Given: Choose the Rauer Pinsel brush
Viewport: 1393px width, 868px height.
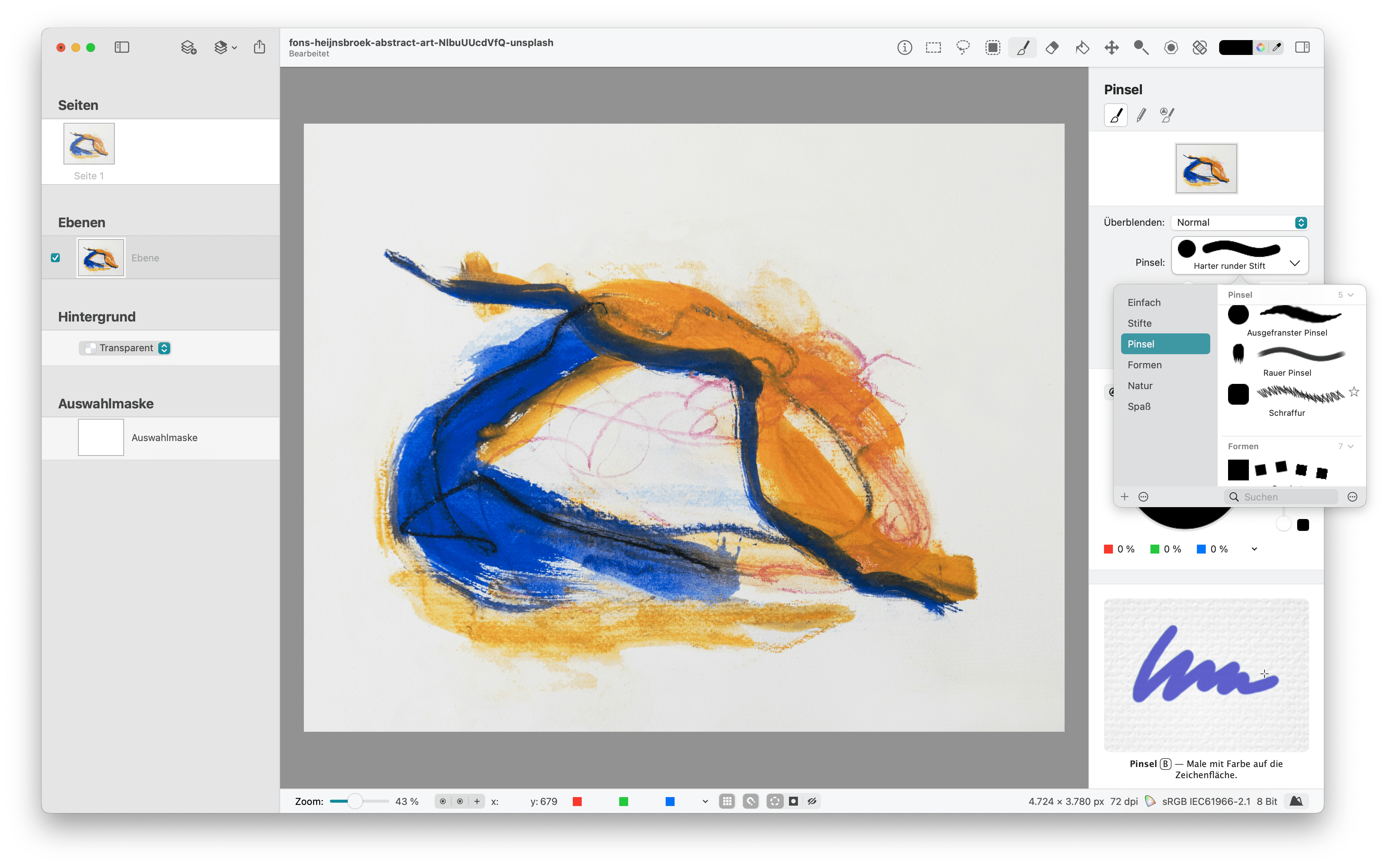Looking at the screenshot, I should point(1287,360).
